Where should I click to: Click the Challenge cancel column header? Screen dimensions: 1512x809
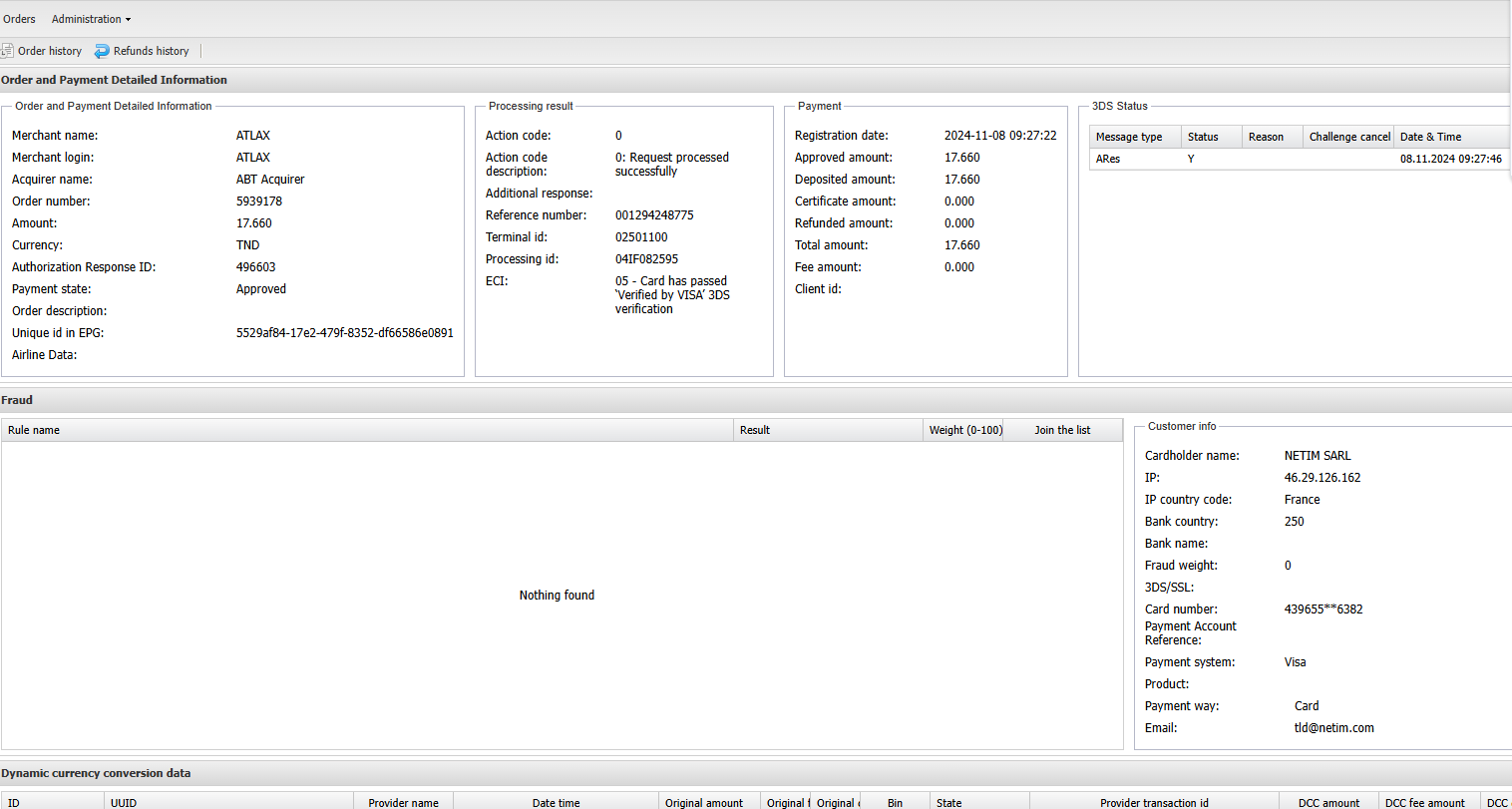pos(1348,137)
